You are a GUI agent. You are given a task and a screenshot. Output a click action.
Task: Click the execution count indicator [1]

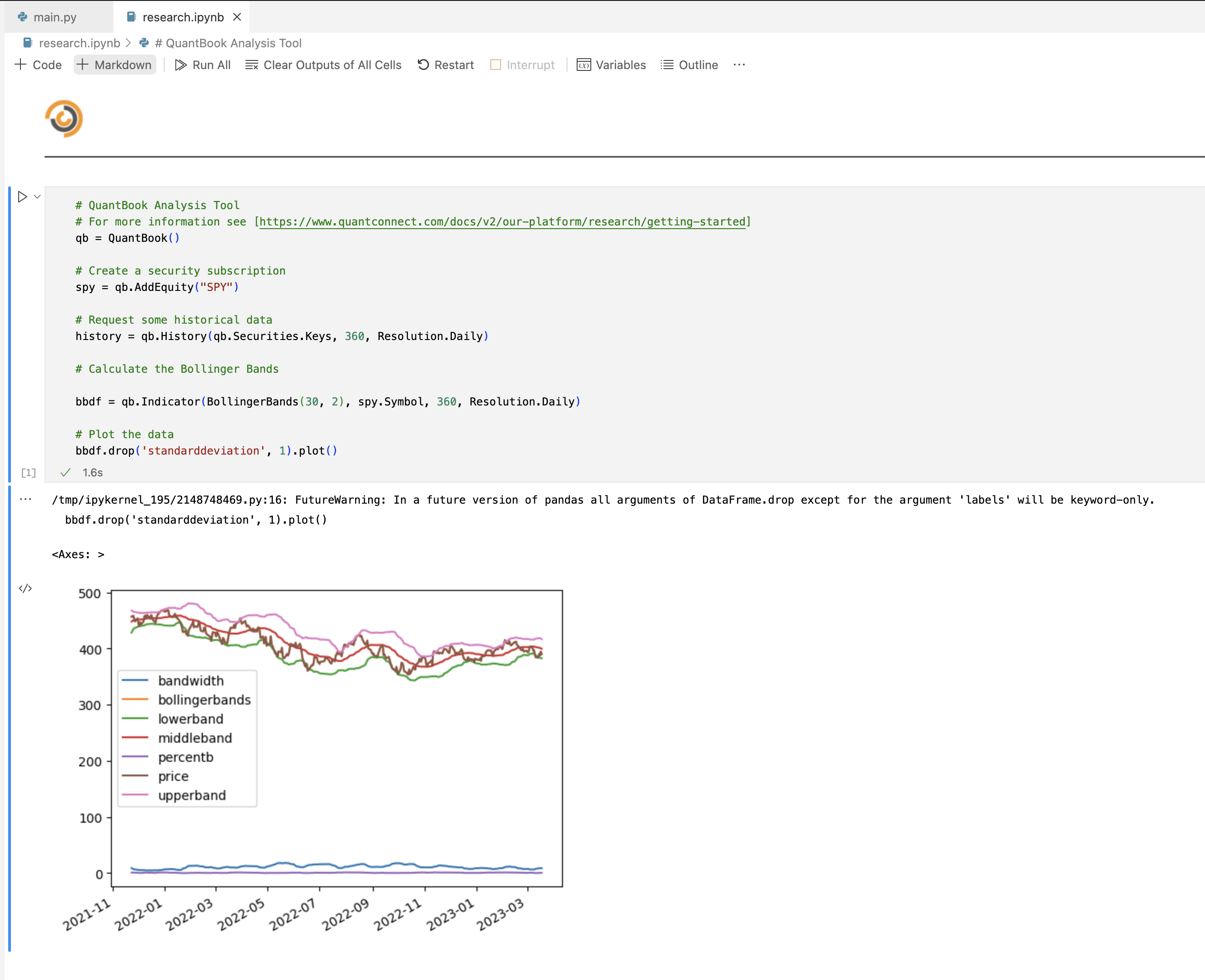pyautogui.click(x=28, y=473)
